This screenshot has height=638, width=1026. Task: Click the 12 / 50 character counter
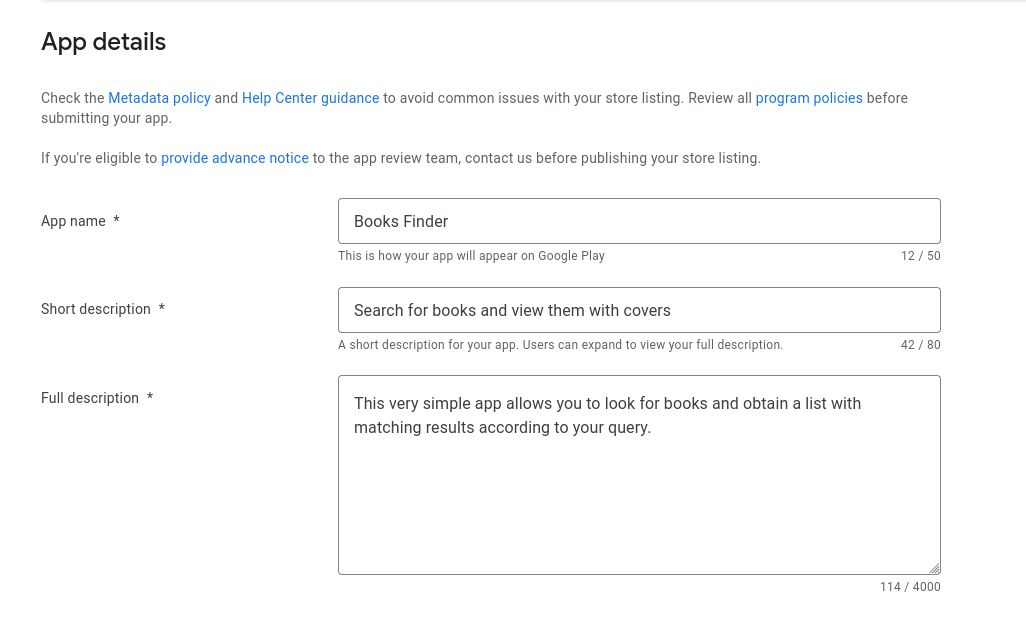coord(920,256)
